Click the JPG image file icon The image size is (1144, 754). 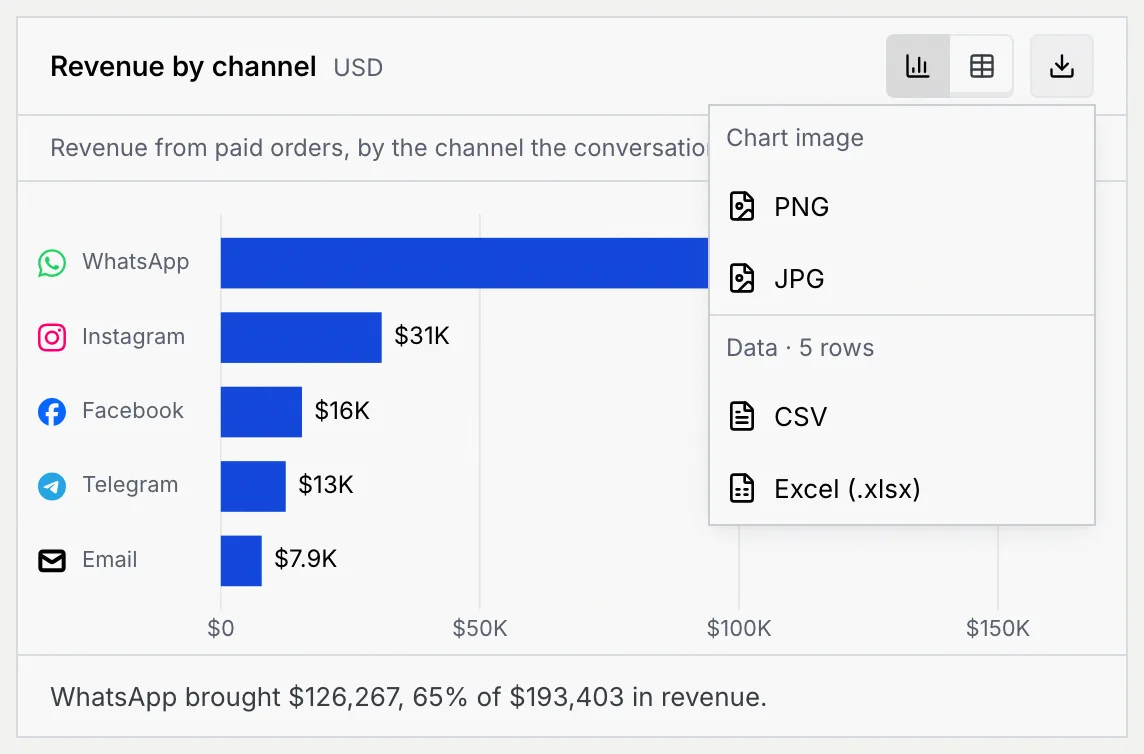coord(742,279)
